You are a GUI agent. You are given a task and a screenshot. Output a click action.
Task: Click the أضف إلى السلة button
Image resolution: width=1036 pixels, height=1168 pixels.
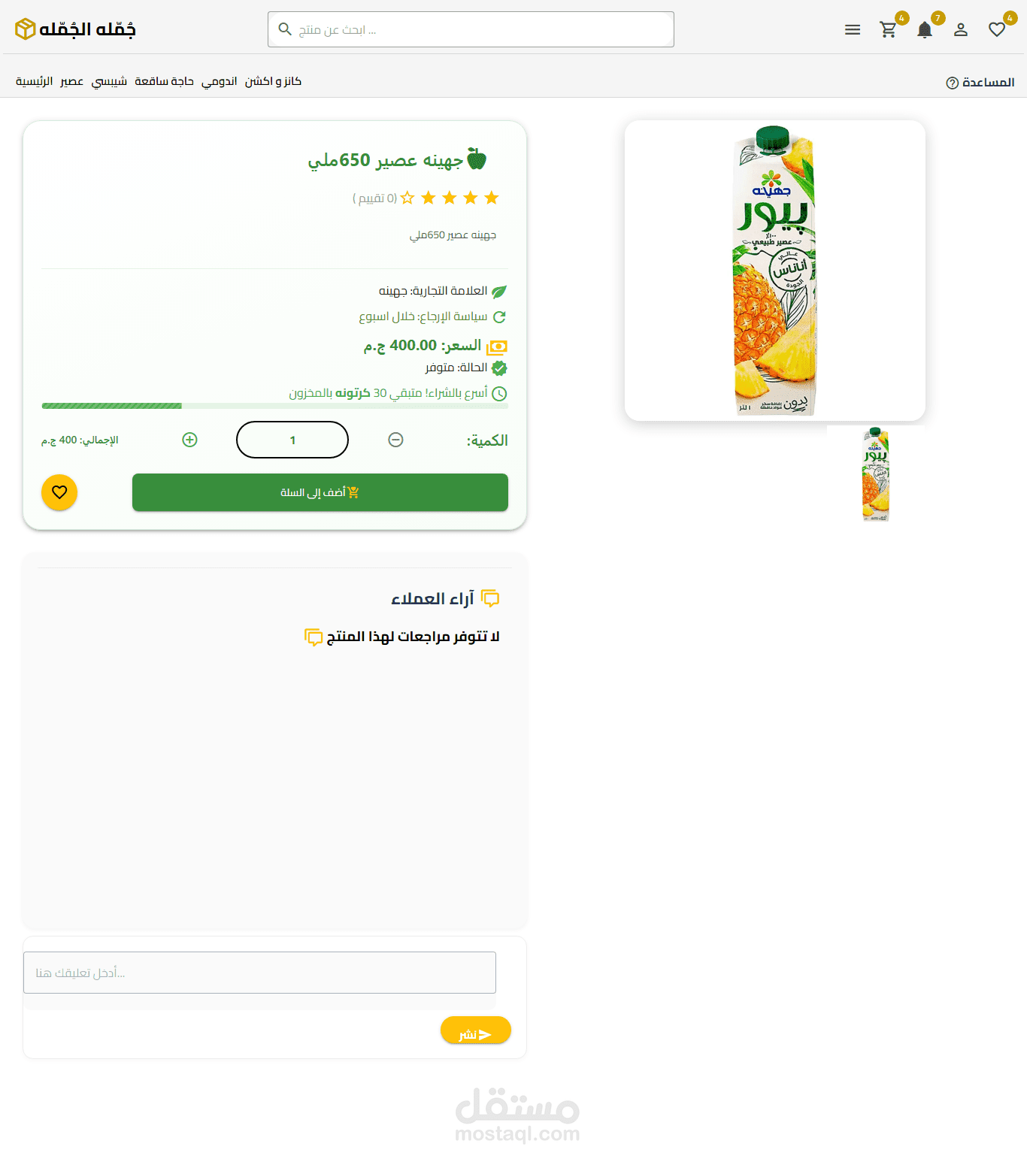[x=320, y=492]
